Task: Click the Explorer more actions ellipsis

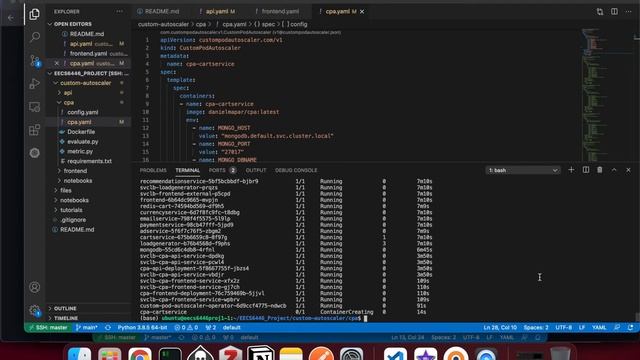Action: (x=119, y=11)
